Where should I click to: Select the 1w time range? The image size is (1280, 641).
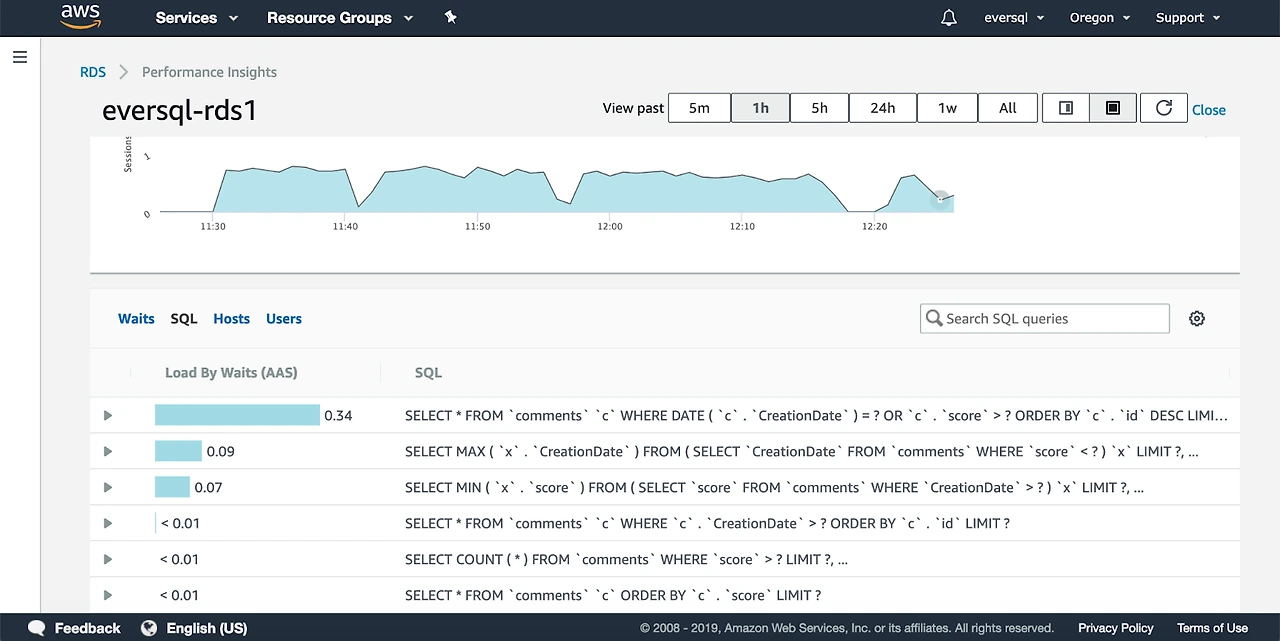pyautogui.click(x=947, y=108)
